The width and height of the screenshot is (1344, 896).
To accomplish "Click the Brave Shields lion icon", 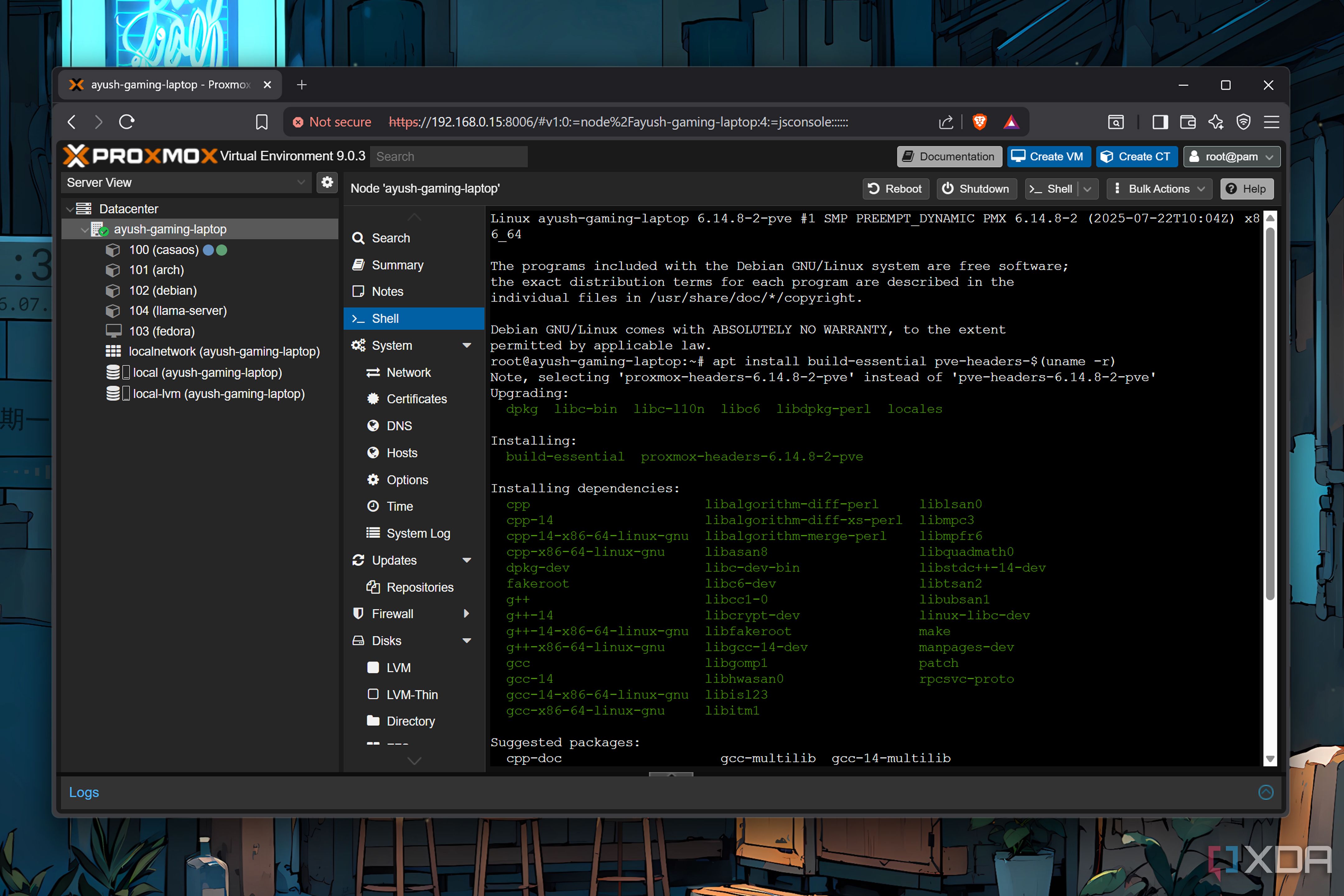I will coord(979,122).
